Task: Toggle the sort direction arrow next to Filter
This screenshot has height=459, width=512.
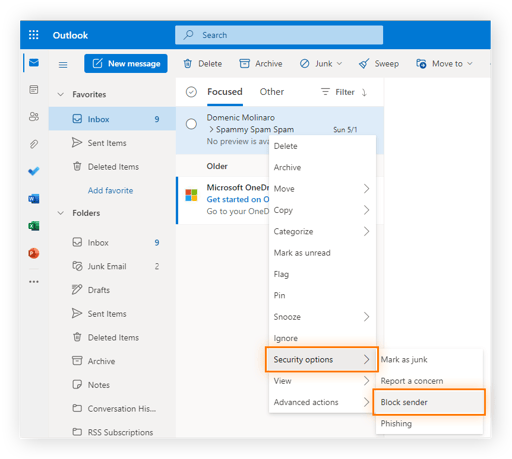Action: (x=364, y=92)
